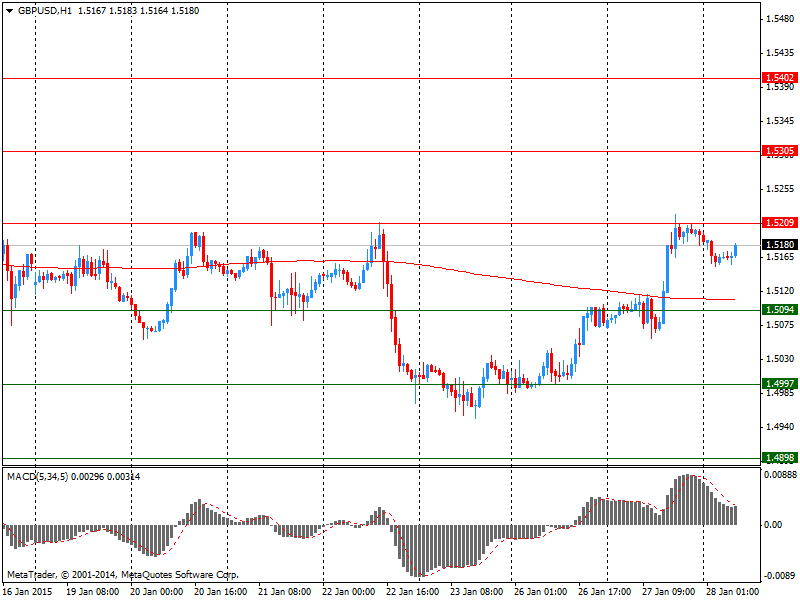Click the 23 Jan 08:00 time axis label
Image resolution: width=800 pixels, height=600 pixels.
(x=477, y=592)
